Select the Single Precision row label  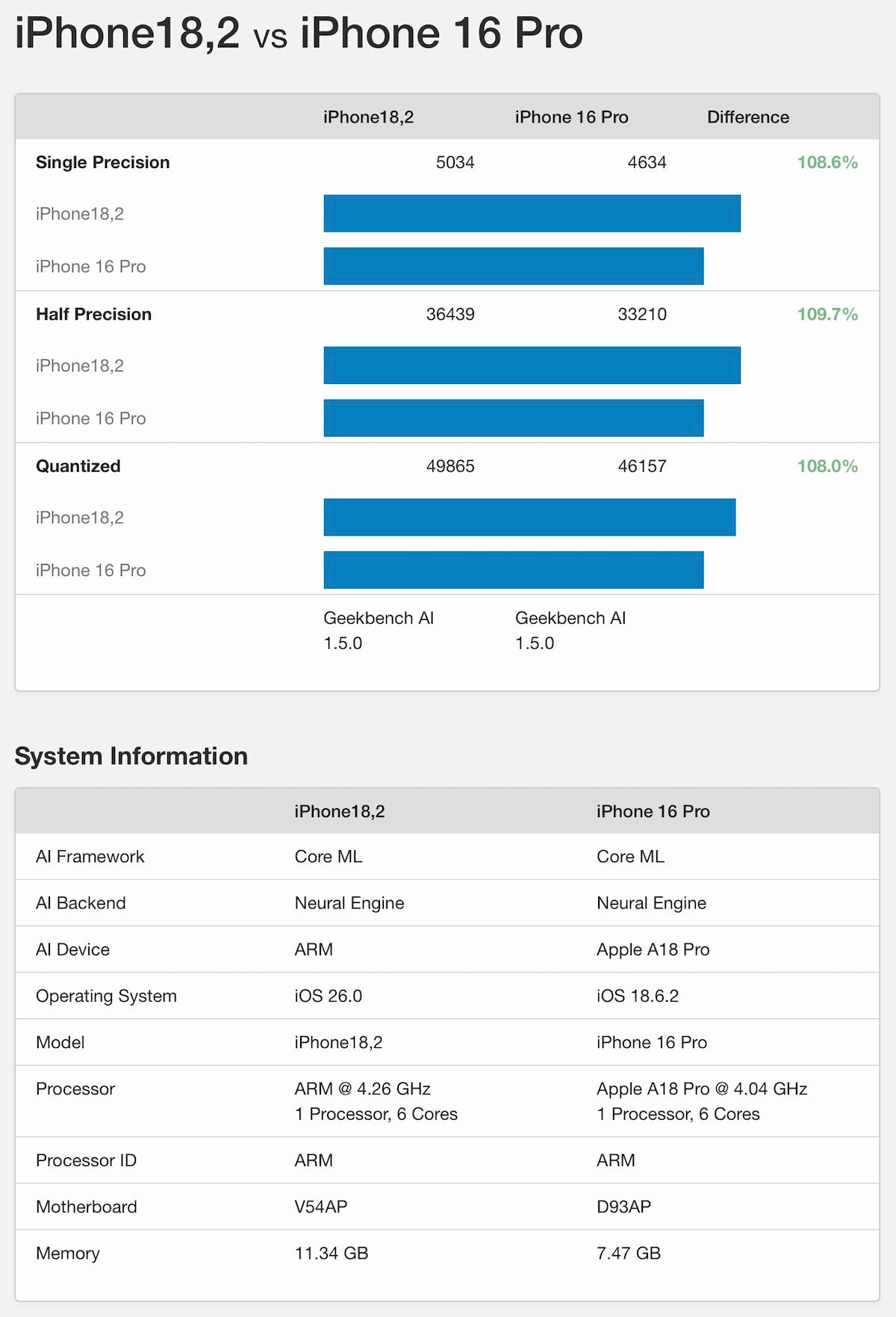tap(103, 162)
